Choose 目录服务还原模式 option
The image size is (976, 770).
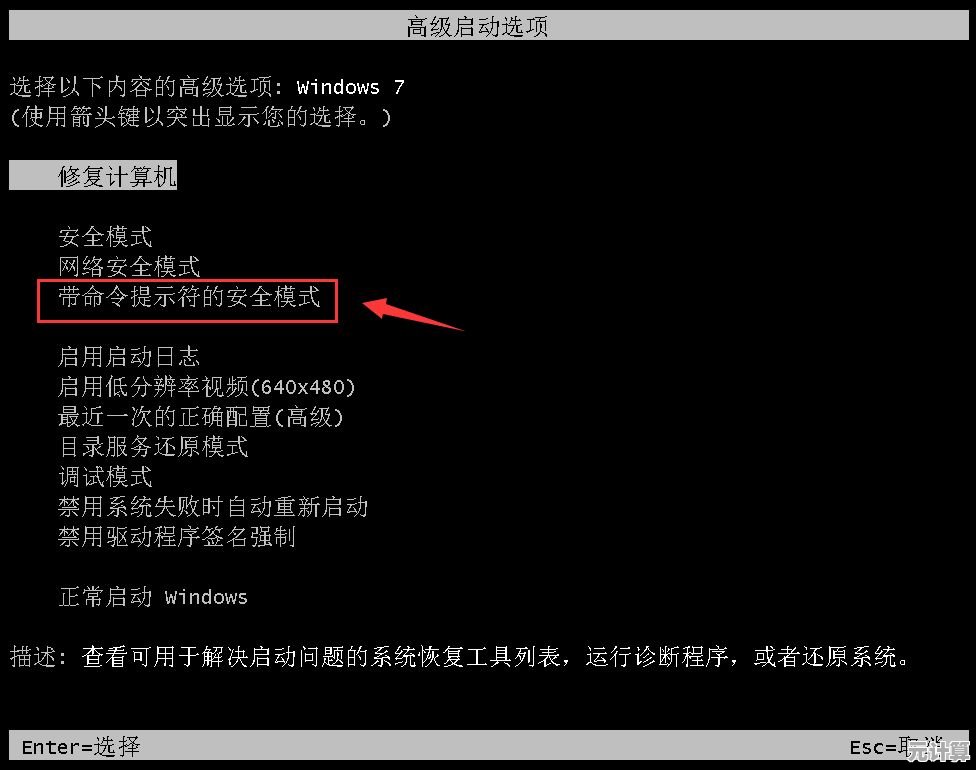[x=153, y=447]
